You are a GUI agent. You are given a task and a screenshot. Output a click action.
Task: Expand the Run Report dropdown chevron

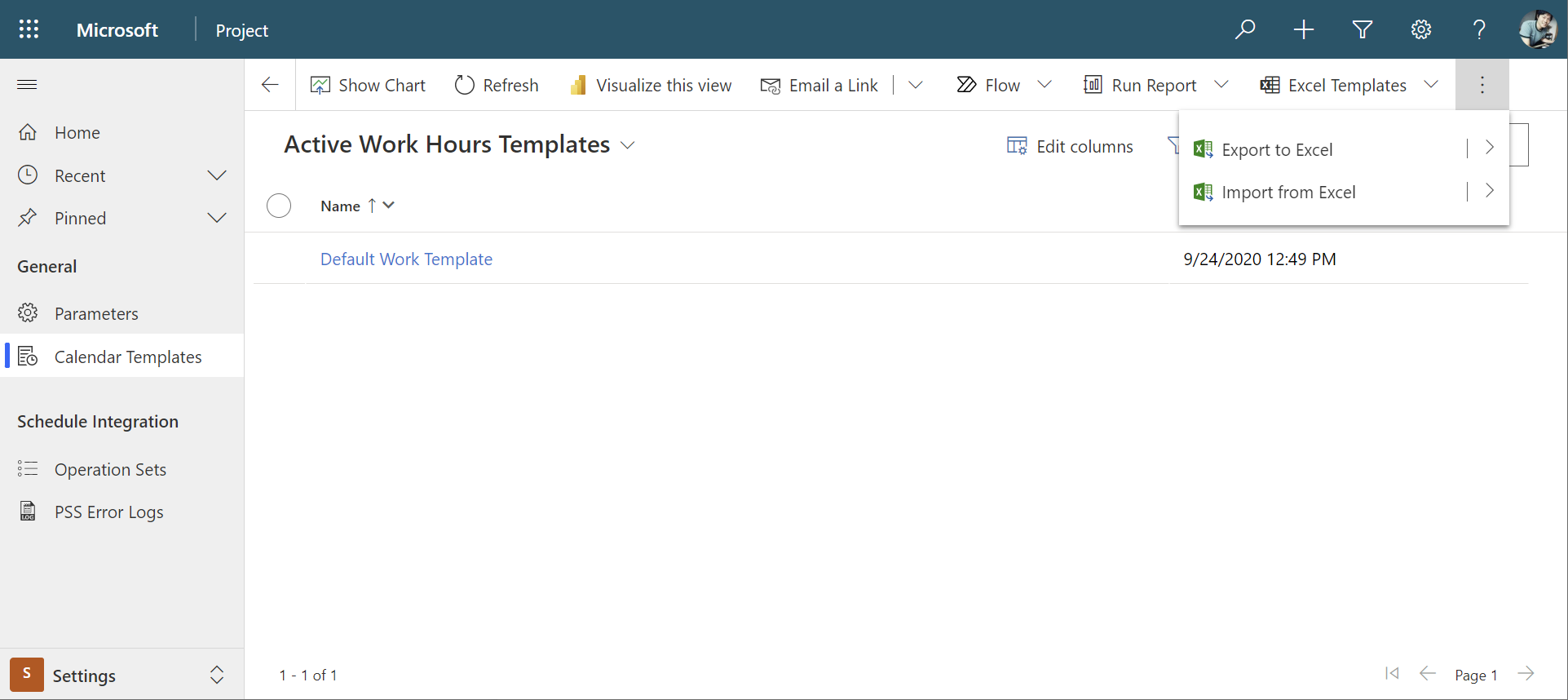click(x=1221, y=85)
